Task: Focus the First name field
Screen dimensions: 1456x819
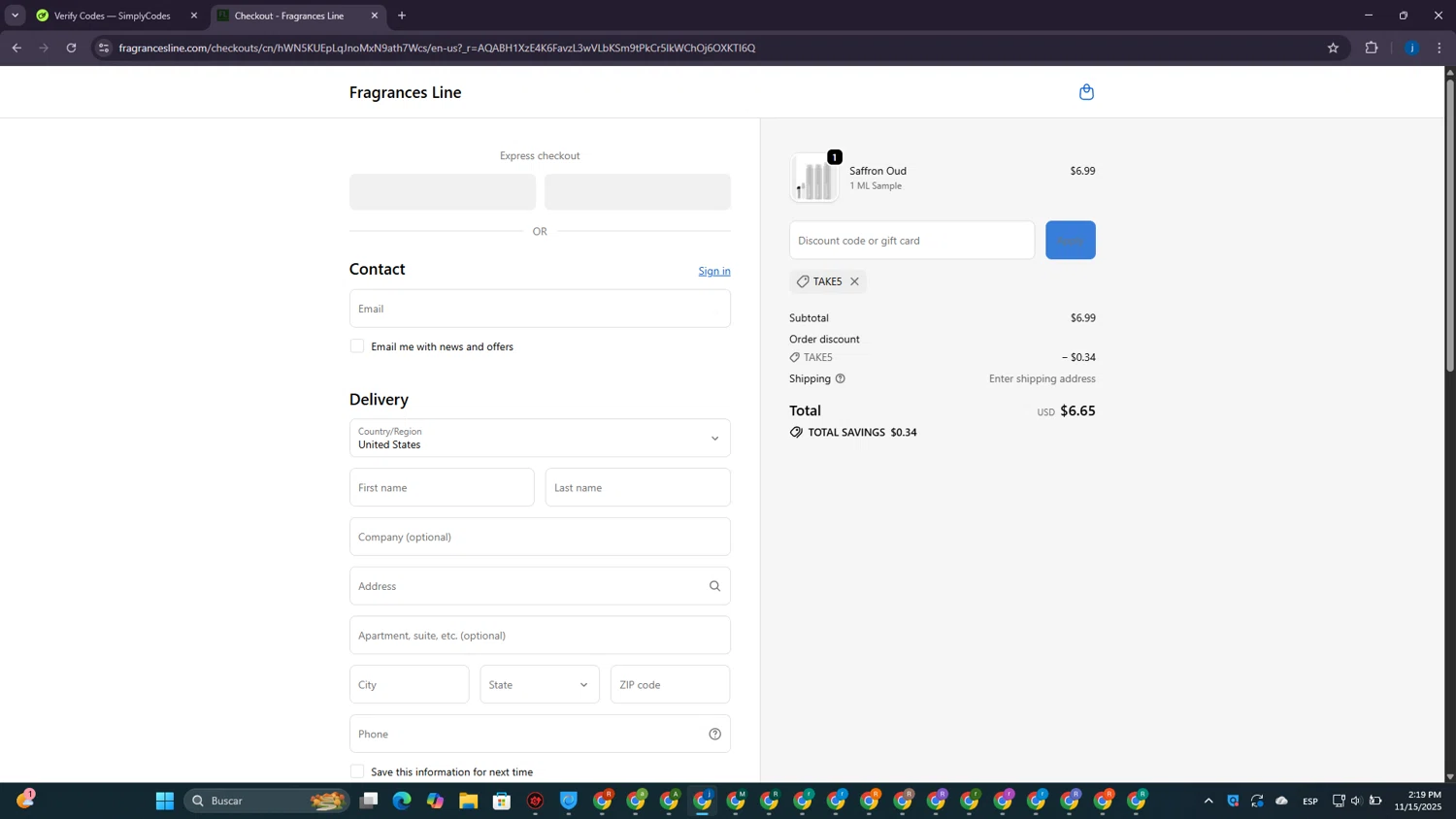Action: [442, 487]
